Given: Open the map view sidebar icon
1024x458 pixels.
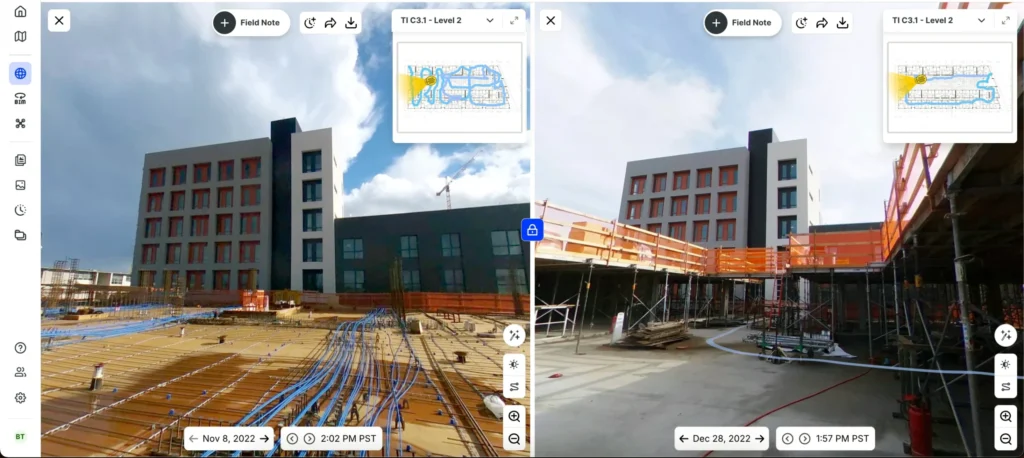Looking at the screenshot, I should tap(20, 37).
